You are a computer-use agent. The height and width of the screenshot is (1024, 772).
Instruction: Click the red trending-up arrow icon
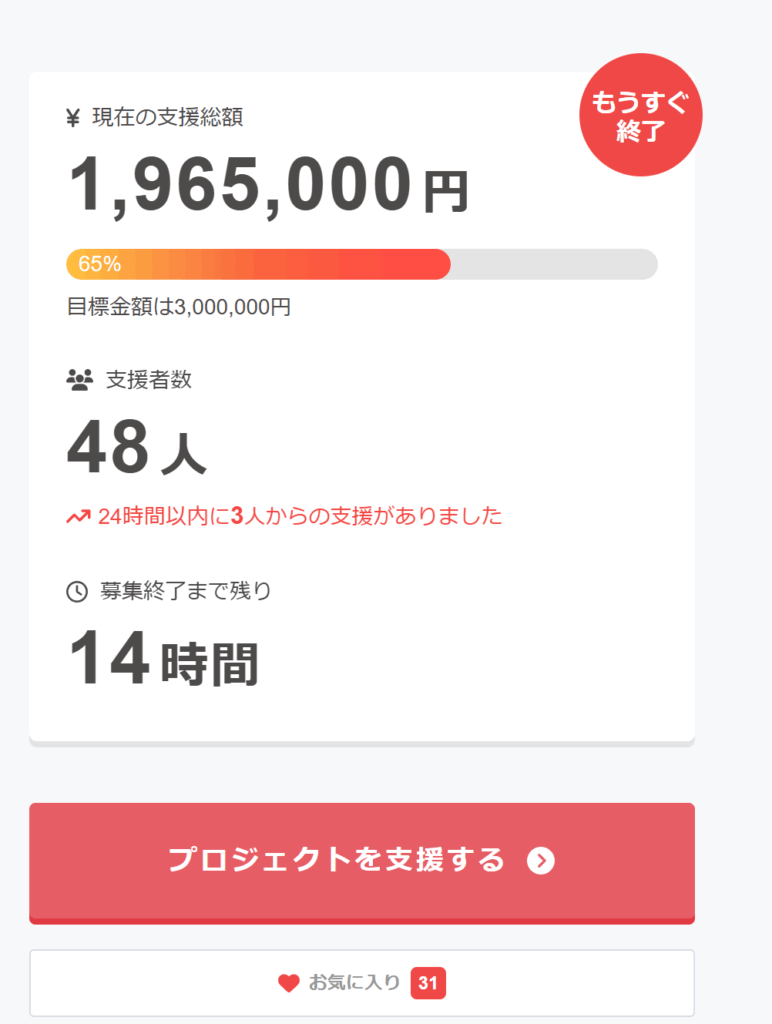(x=78, y=517)
